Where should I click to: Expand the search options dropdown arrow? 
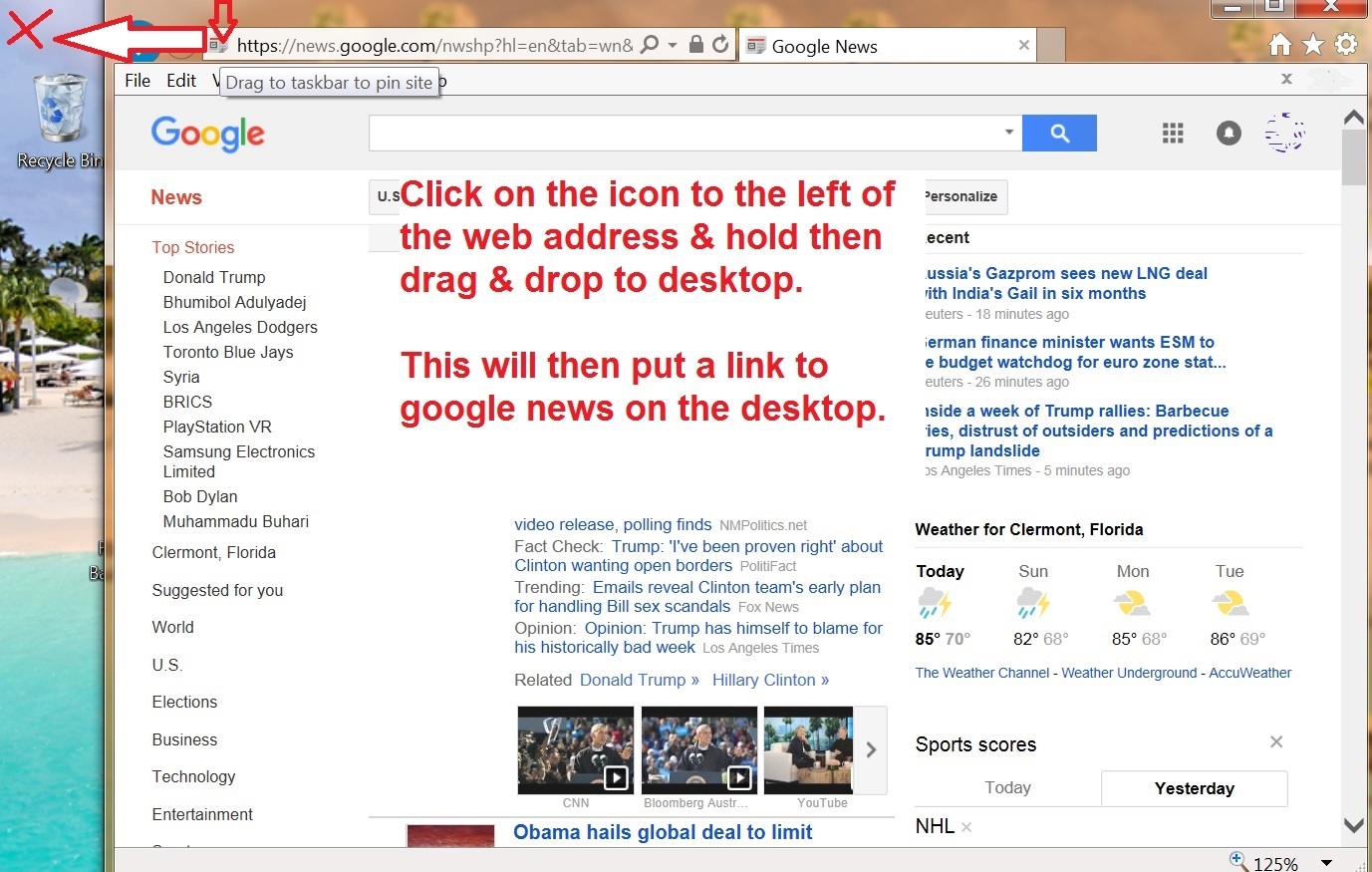point(1008,133)
